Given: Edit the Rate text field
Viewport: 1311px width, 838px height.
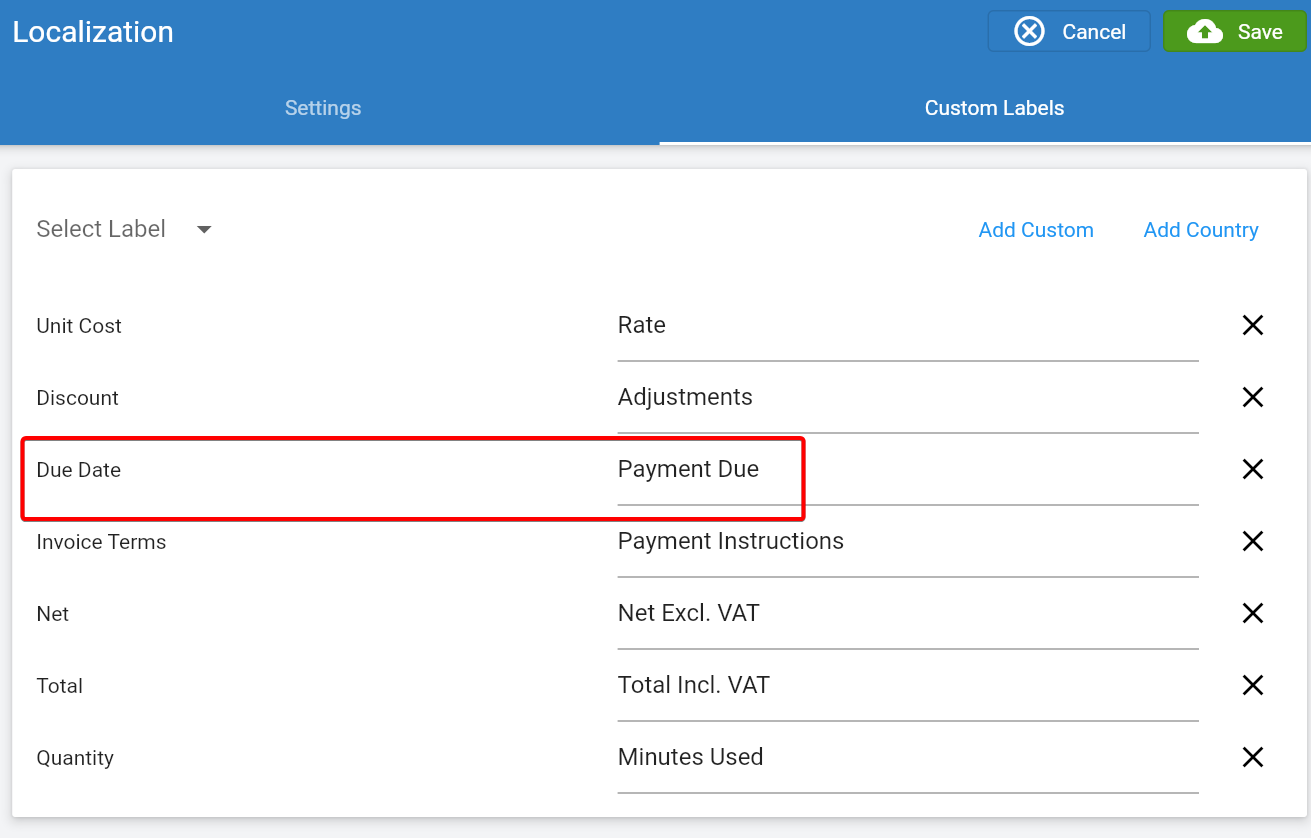Looking at the screenshot, I should click(x=908, y=326).
